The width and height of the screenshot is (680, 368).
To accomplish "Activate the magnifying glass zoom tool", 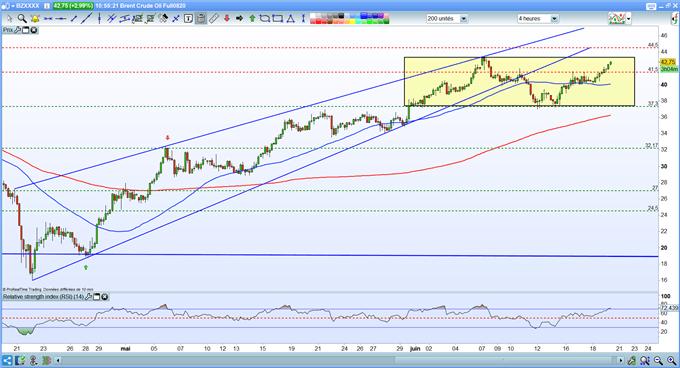I will click(22, 19).
